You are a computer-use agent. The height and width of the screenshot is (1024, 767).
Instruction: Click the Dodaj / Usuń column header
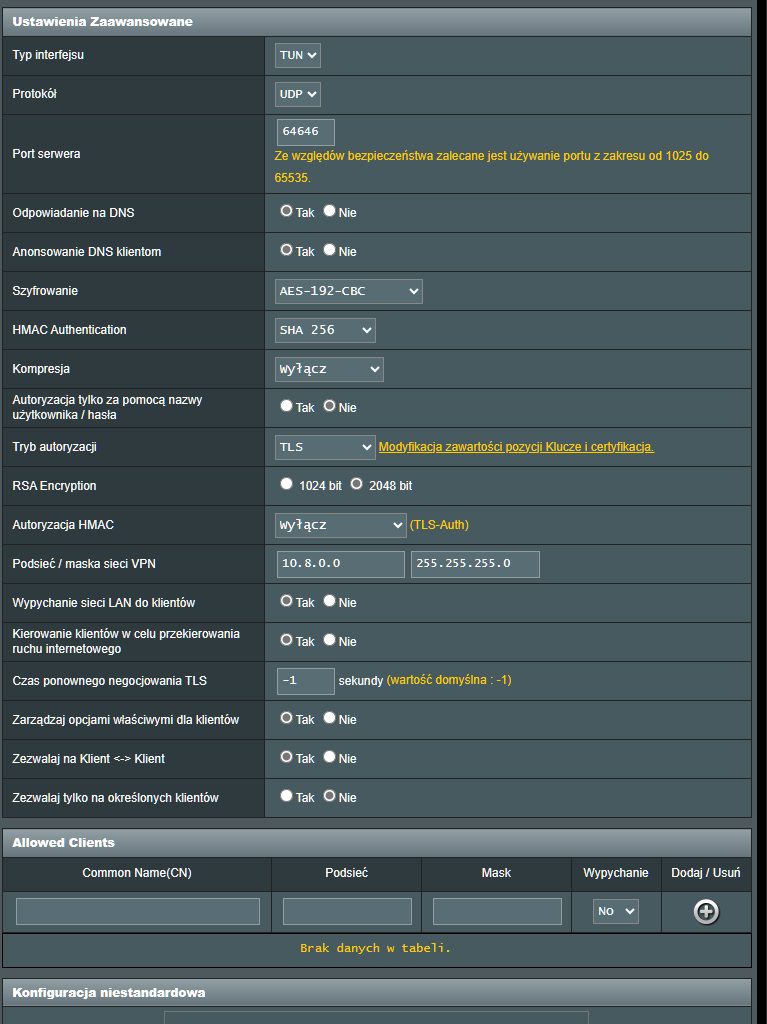click(x=706, y=873)
